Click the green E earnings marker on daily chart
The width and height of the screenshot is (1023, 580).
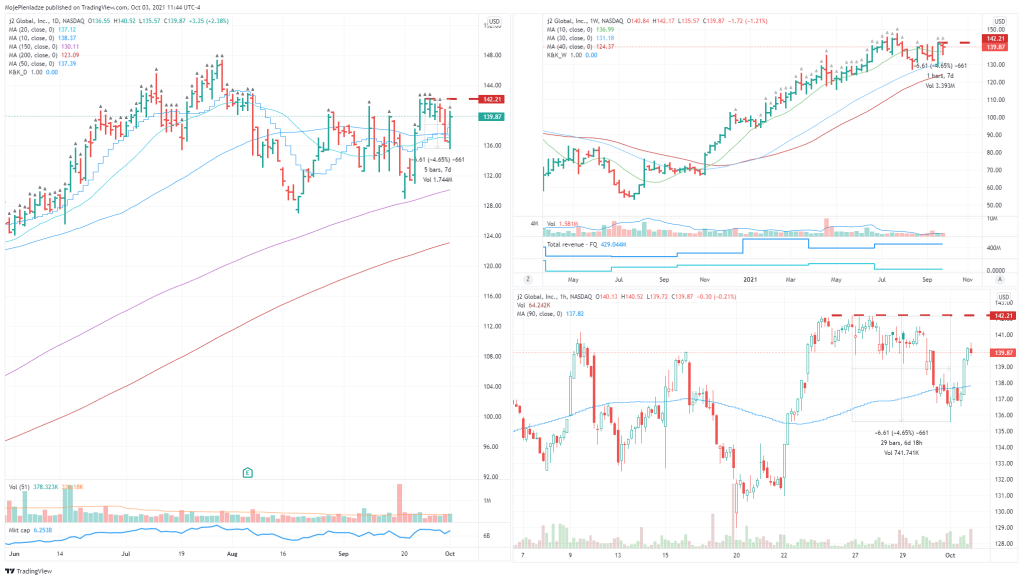tap(246, 471)
